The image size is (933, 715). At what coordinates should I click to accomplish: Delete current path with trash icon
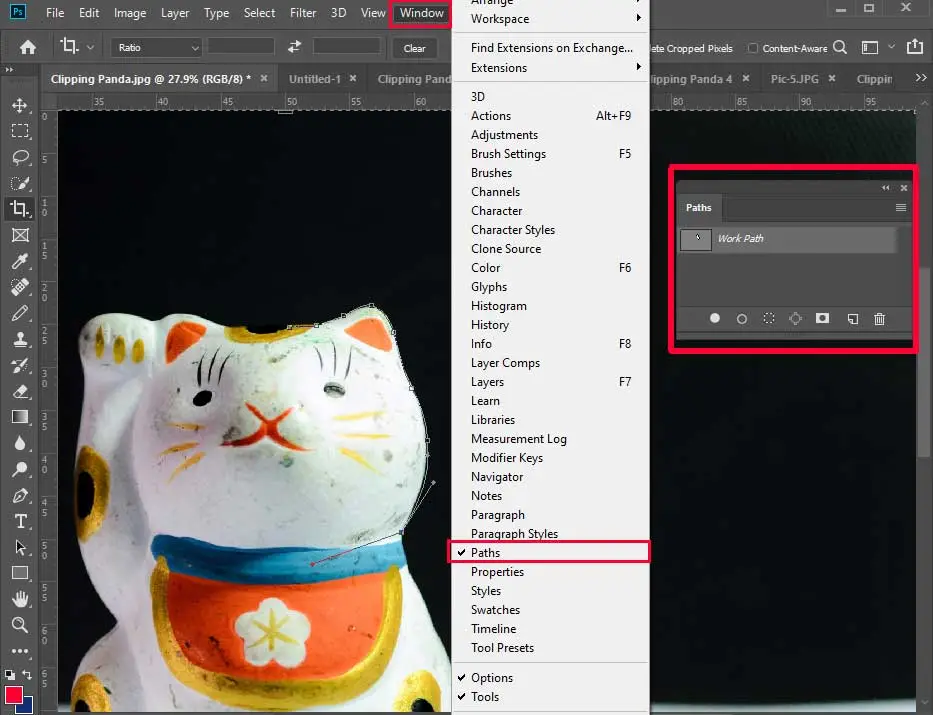879,319
